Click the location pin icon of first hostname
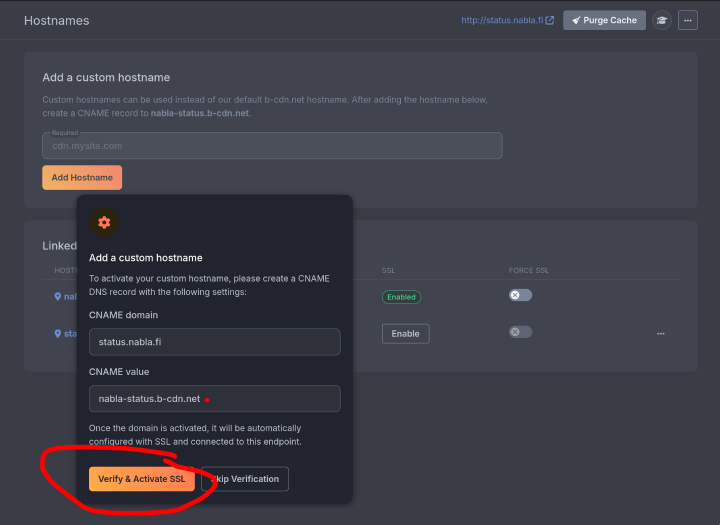The width and height of the screenshot is (720, 525). pos(58,296)
